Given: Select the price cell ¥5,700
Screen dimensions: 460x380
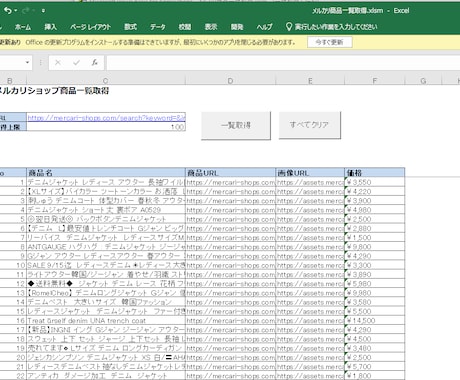Looking at the screenshot, I should 375,367.
